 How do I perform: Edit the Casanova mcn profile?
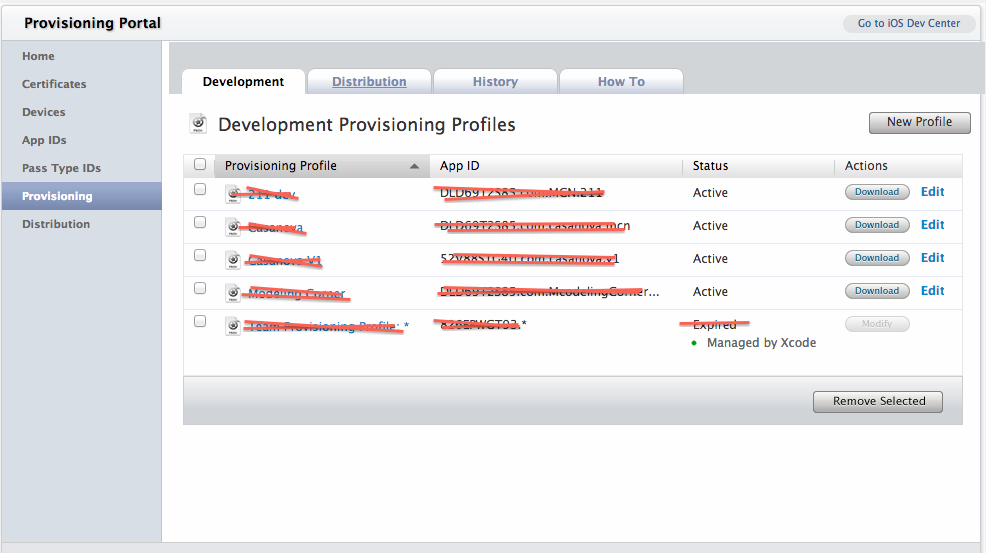point(933,225)
